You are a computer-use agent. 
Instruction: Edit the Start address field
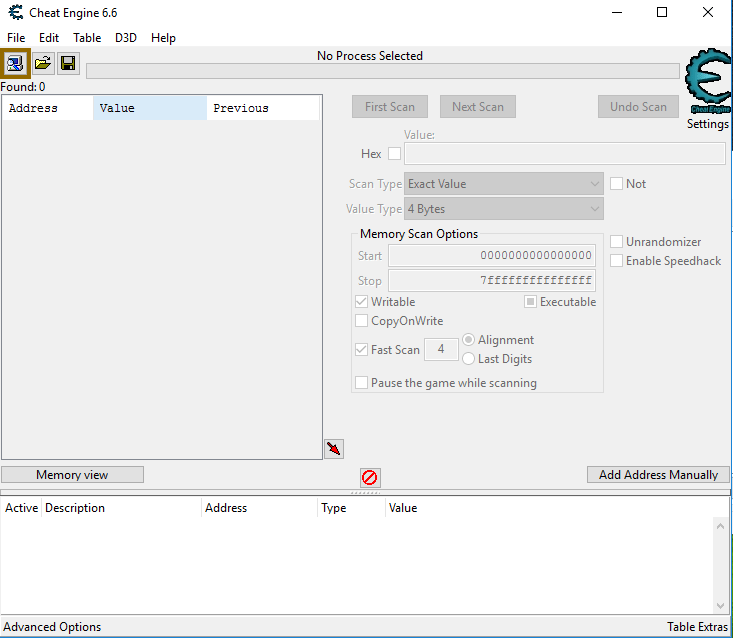coord(492,256)
